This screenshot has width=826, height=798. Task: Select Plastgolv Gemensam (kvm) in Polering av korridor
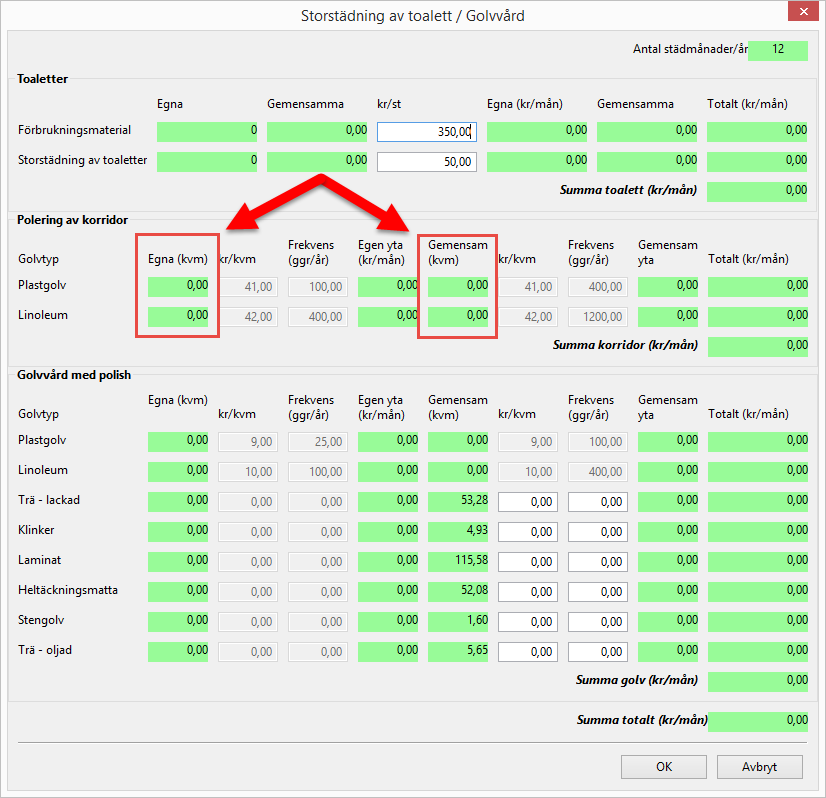[458, 286]
